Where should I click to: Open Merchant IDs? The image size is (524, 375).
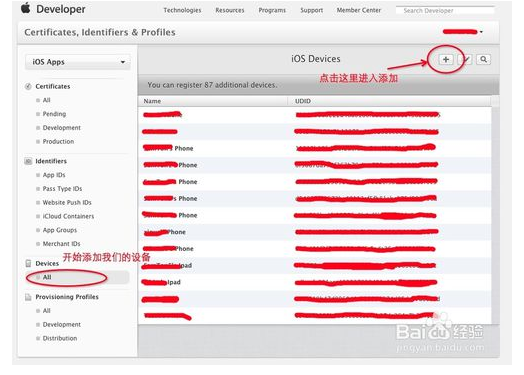61,244
